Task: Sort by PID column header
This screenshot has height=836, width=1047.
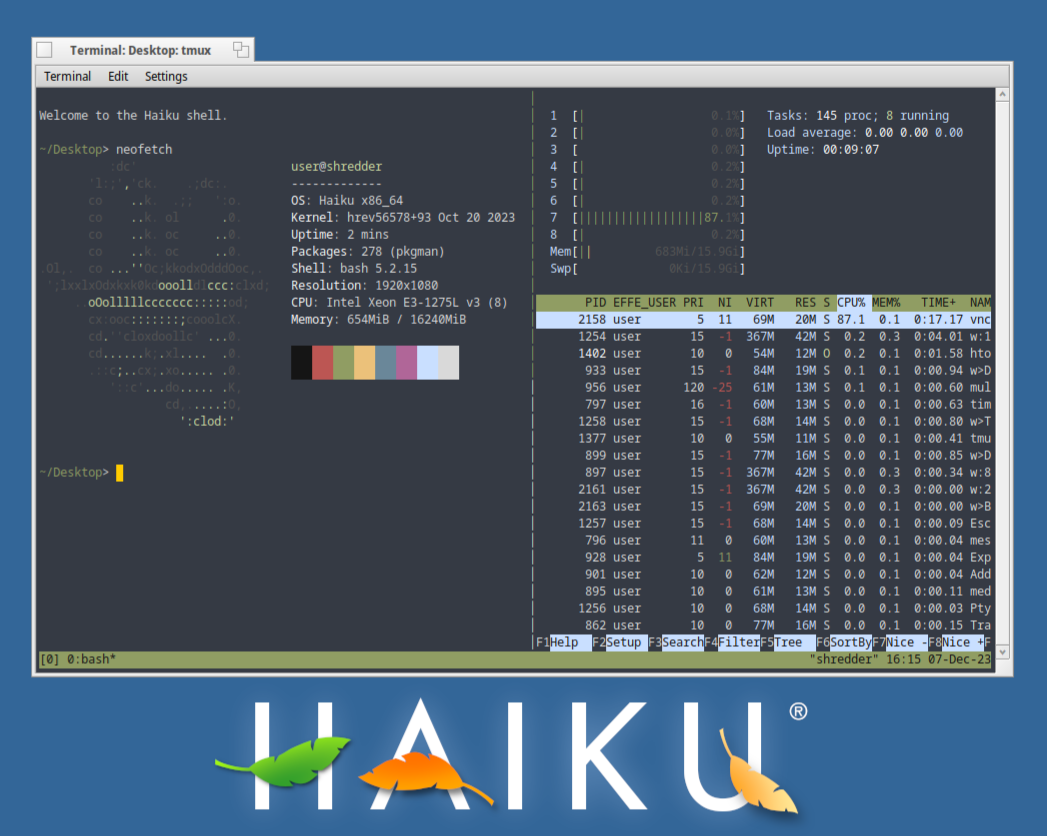Action: pyautogui.click(x=595, y=302)
